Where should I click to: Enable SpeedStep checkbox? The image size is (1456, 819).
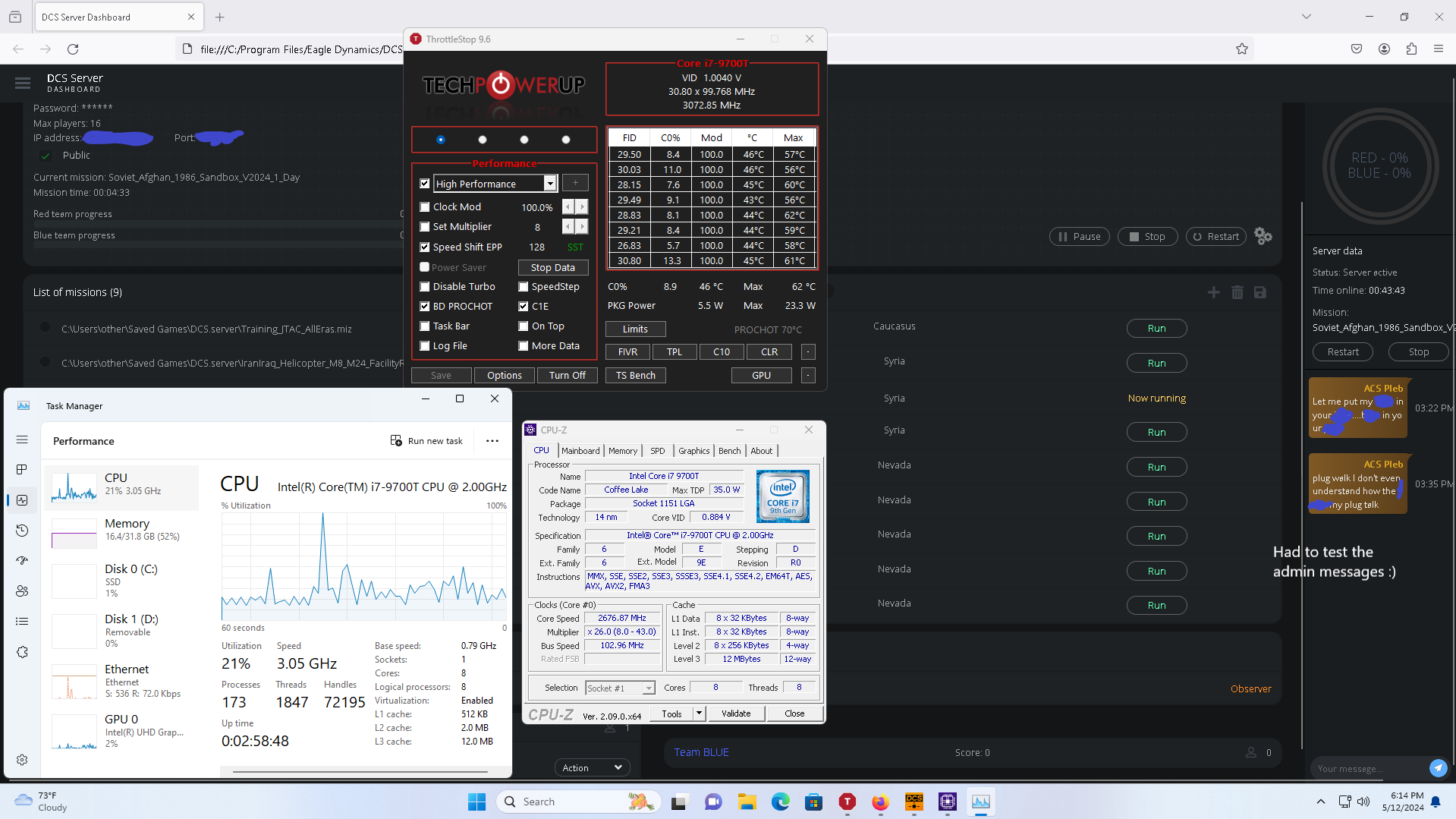(524, 286)
